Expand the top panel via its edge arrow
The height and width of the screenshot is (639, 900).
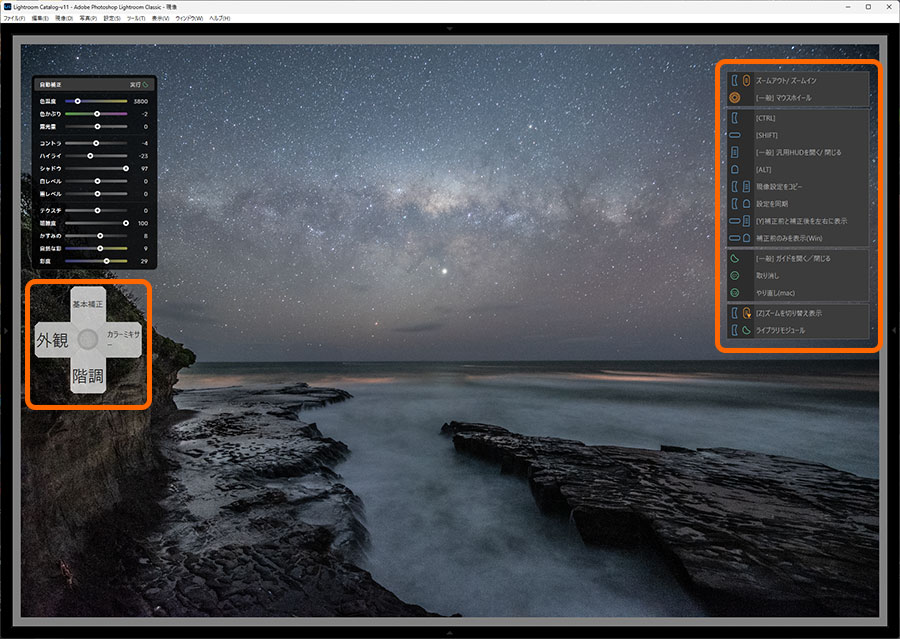click(450, 29)
